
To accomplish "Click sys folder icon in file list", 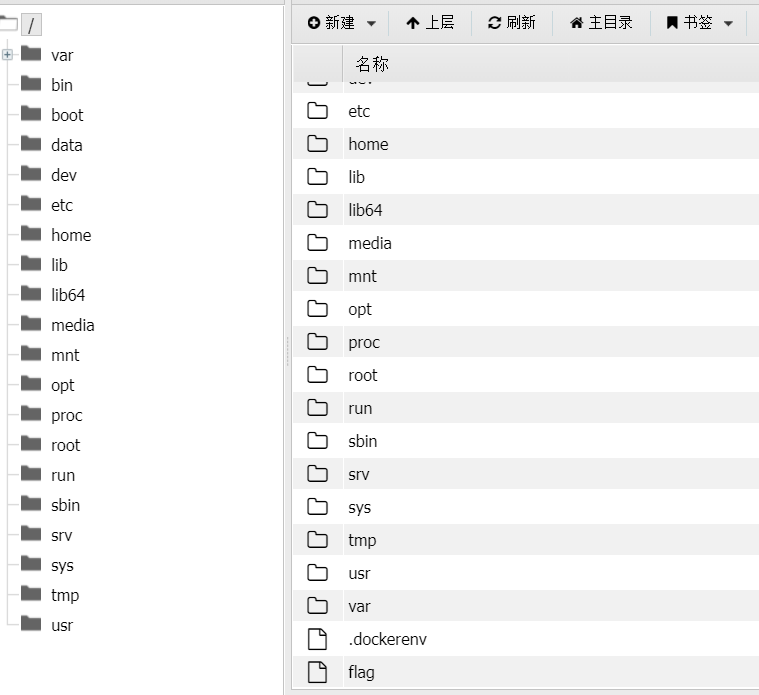I will [318, 507].
